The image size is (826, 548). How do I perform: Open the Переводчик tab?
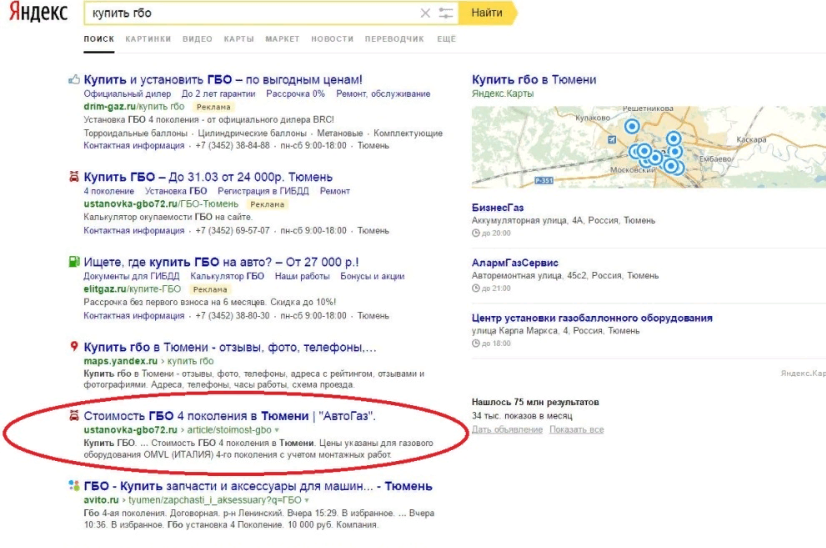click(394, 39)
